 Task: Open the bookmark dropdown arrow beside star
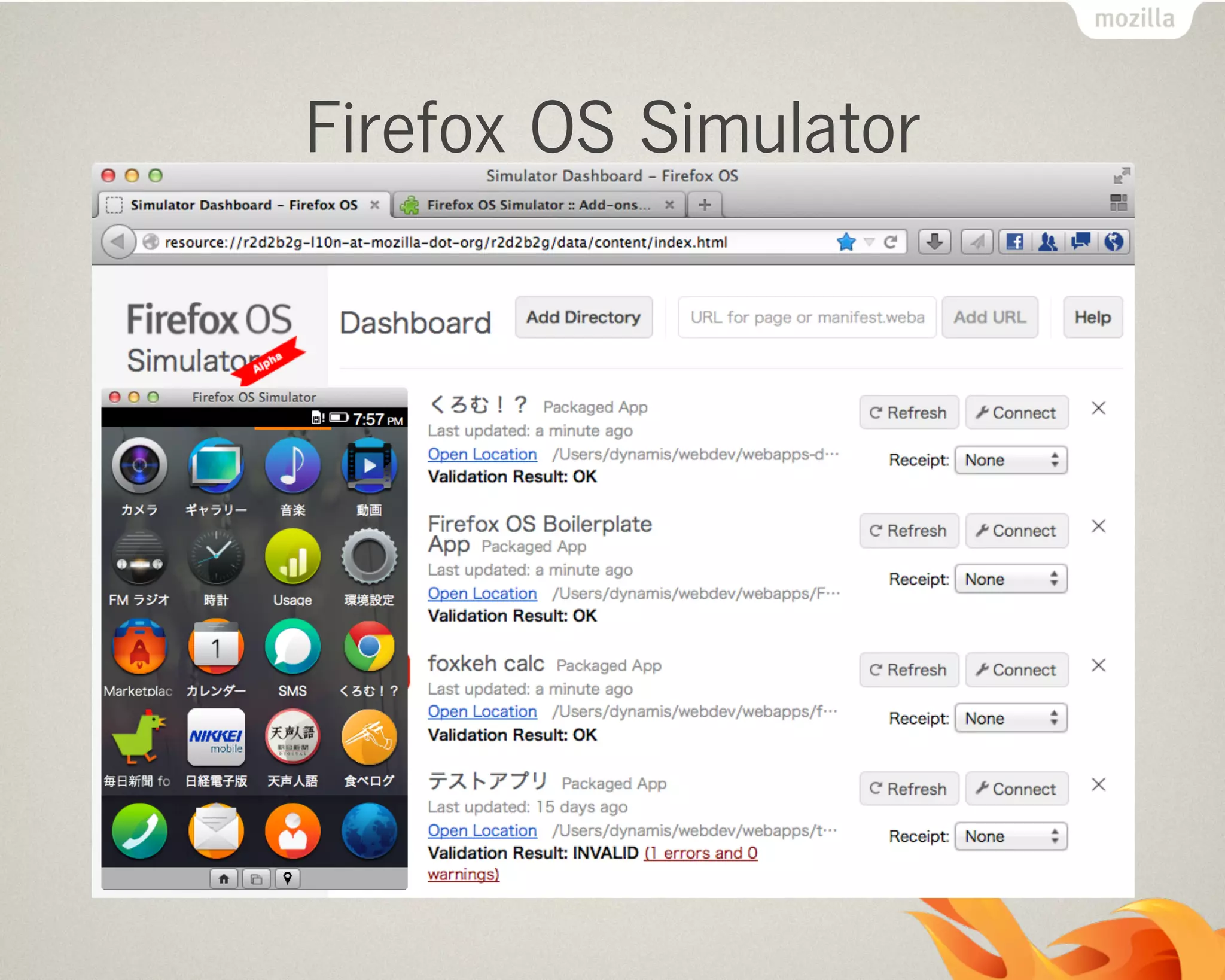(x=869, y=242)
